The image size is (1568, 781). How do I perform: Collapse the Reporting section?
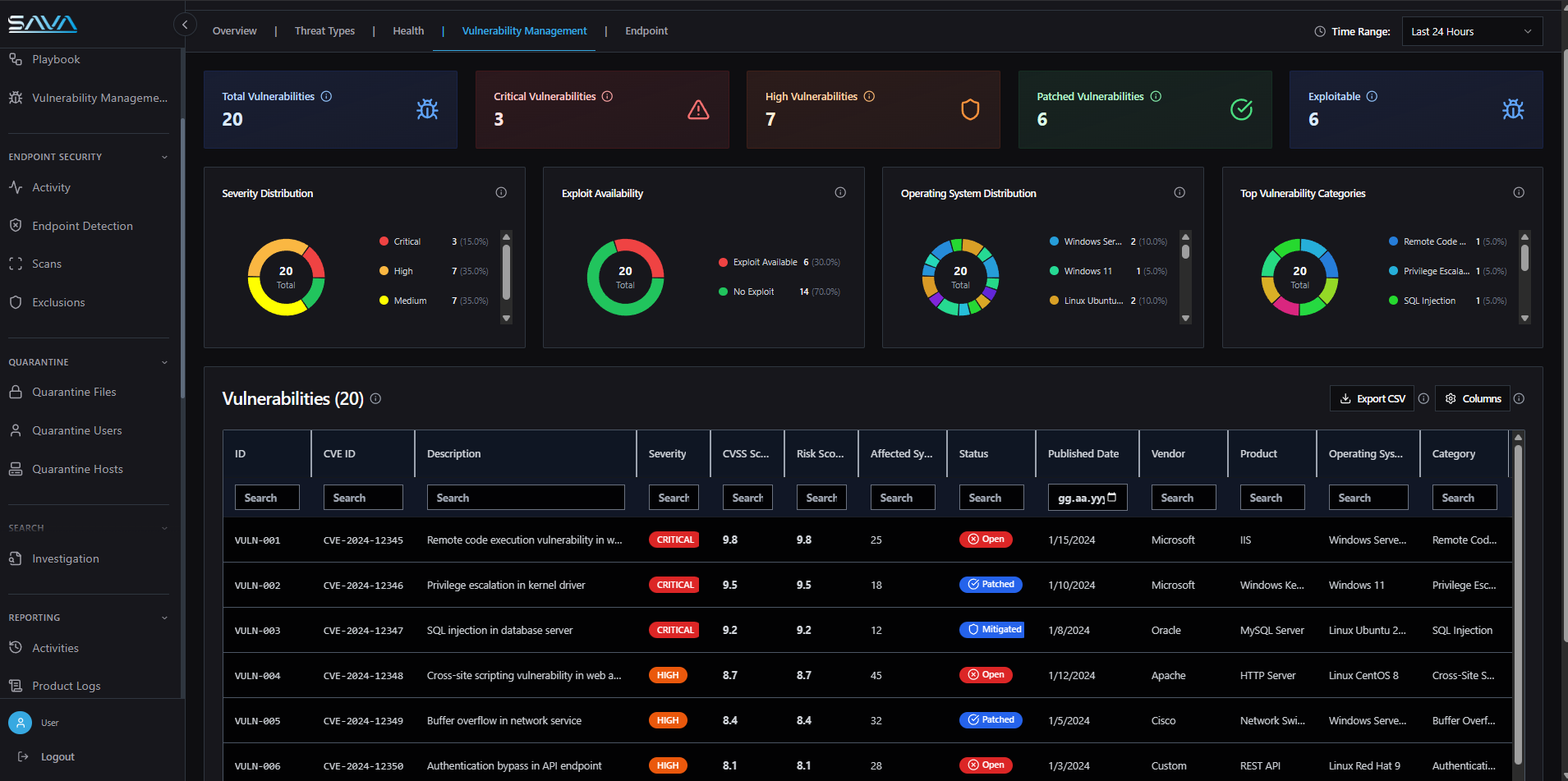[x=164, y=618]
